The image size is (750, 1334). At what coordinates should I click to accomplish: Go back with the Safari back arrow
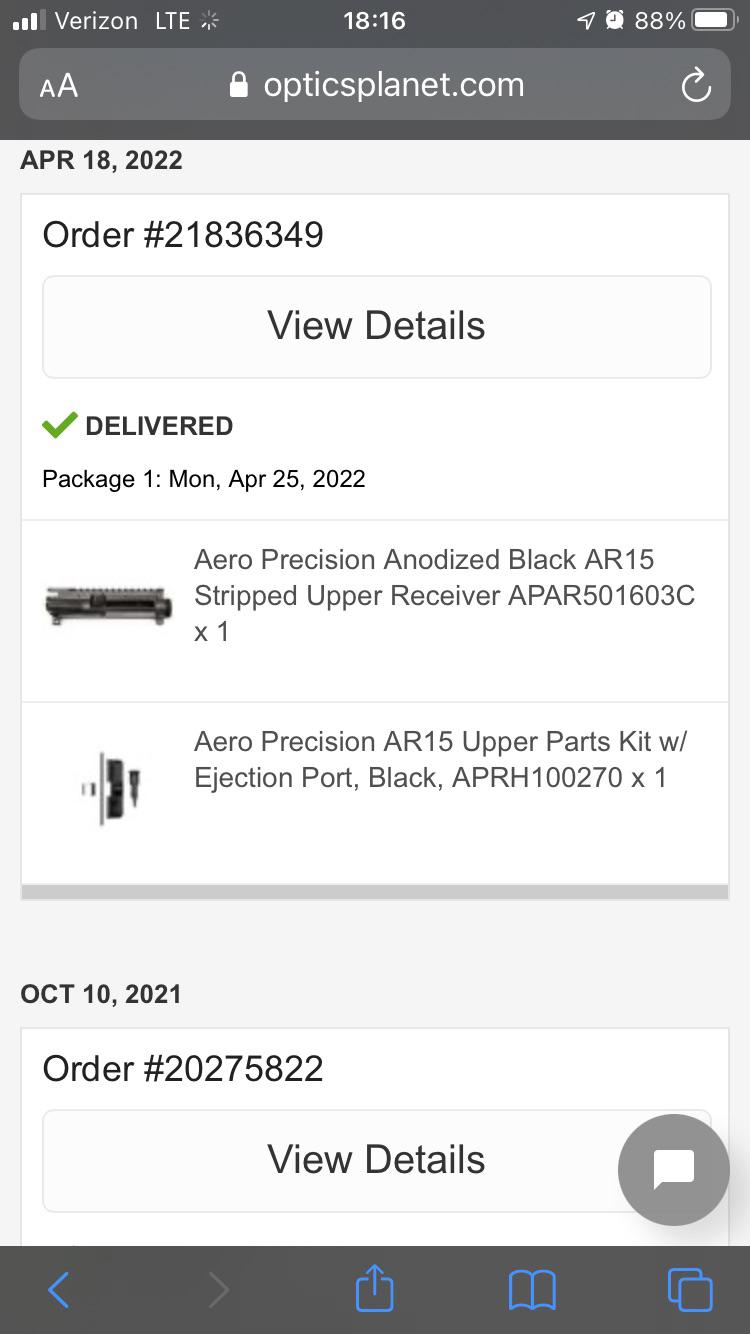[59, 1290]
